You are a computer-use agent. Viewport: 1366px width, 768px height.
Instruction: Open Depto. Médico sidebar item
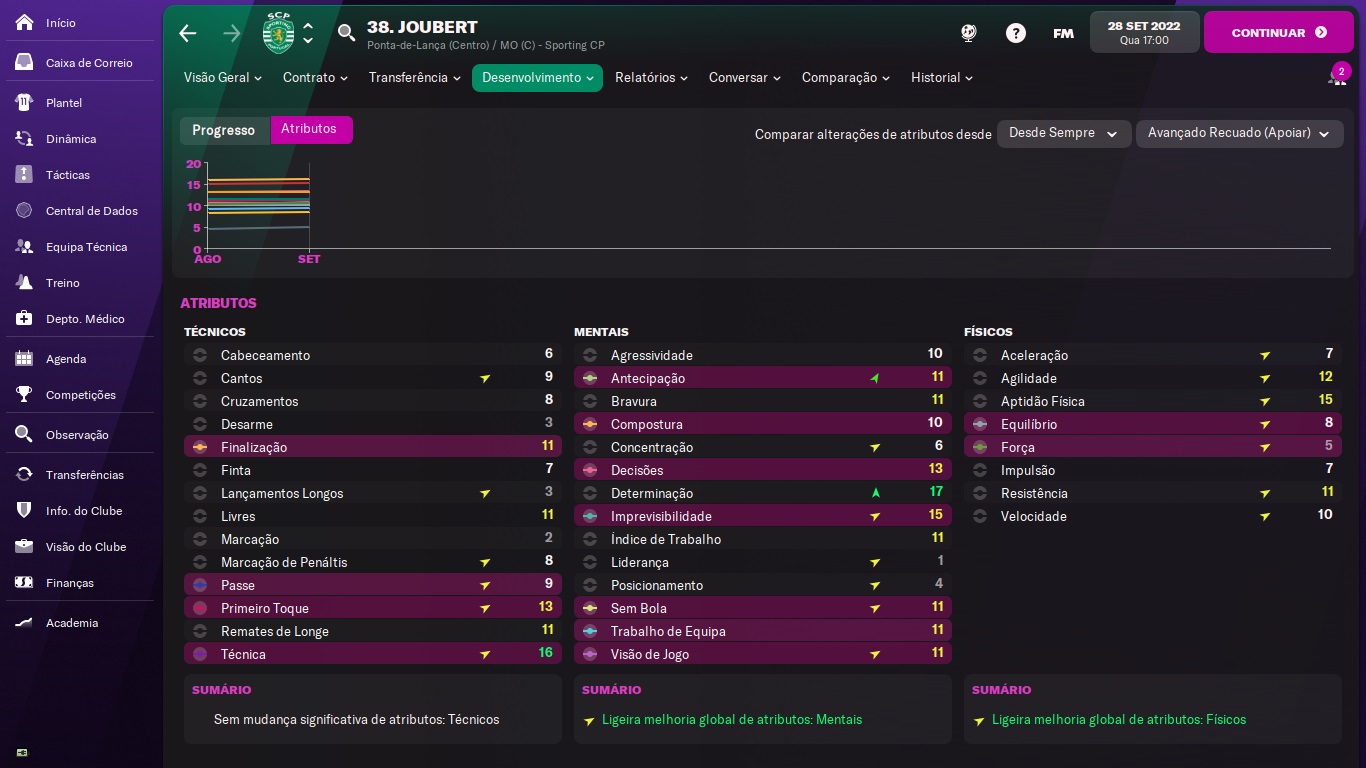pos(85,319)
